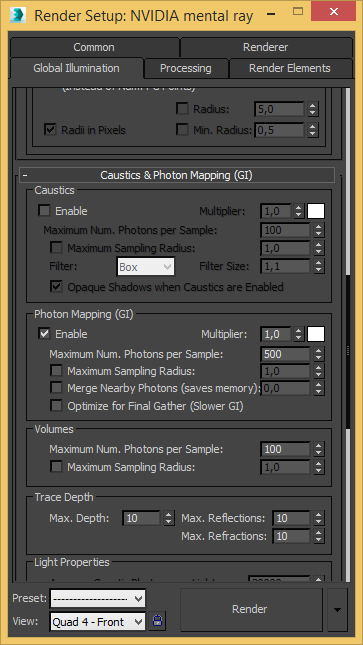363x645 pixels.
Task: Open the Render Elements tab
Action: click(x=290, y=68)
